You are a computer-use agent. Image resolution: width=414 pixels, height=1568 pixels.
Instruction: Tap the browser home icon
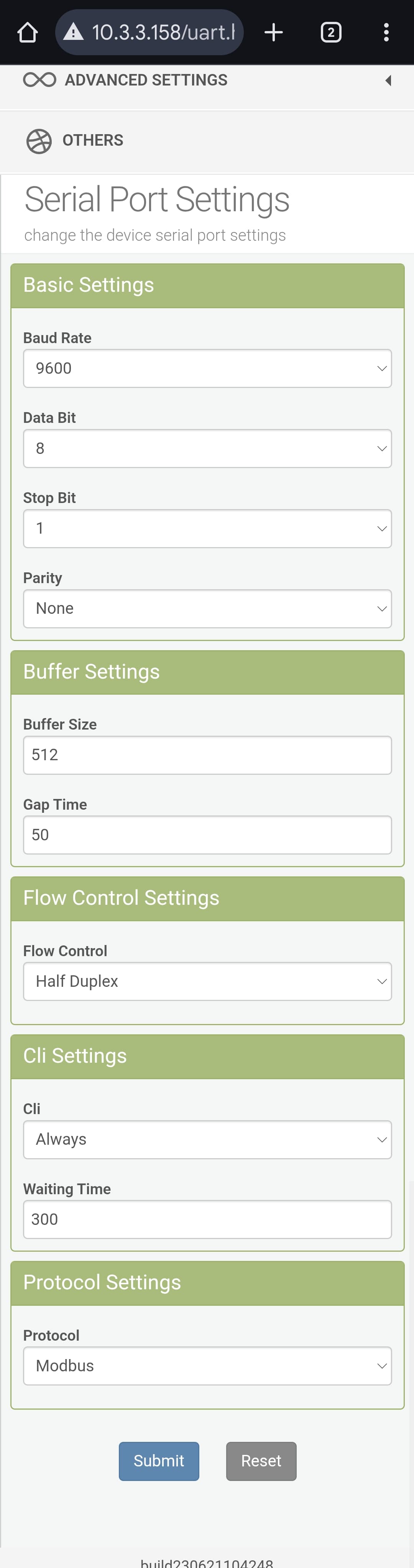(27, 32)
